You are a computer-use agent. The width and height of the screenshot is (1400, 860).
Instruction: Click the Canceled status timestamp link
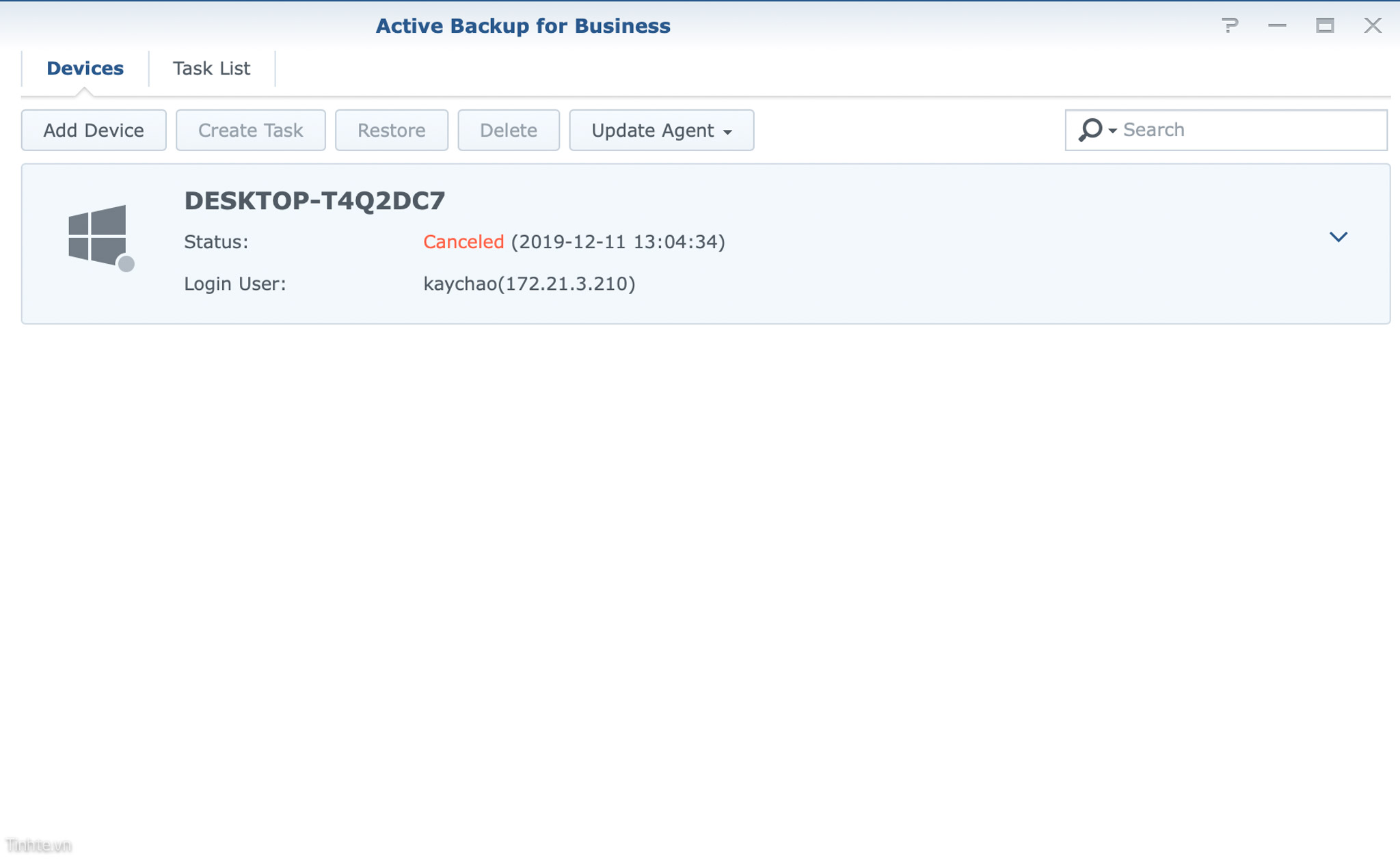pyautogui.click(x=618, y=242)
